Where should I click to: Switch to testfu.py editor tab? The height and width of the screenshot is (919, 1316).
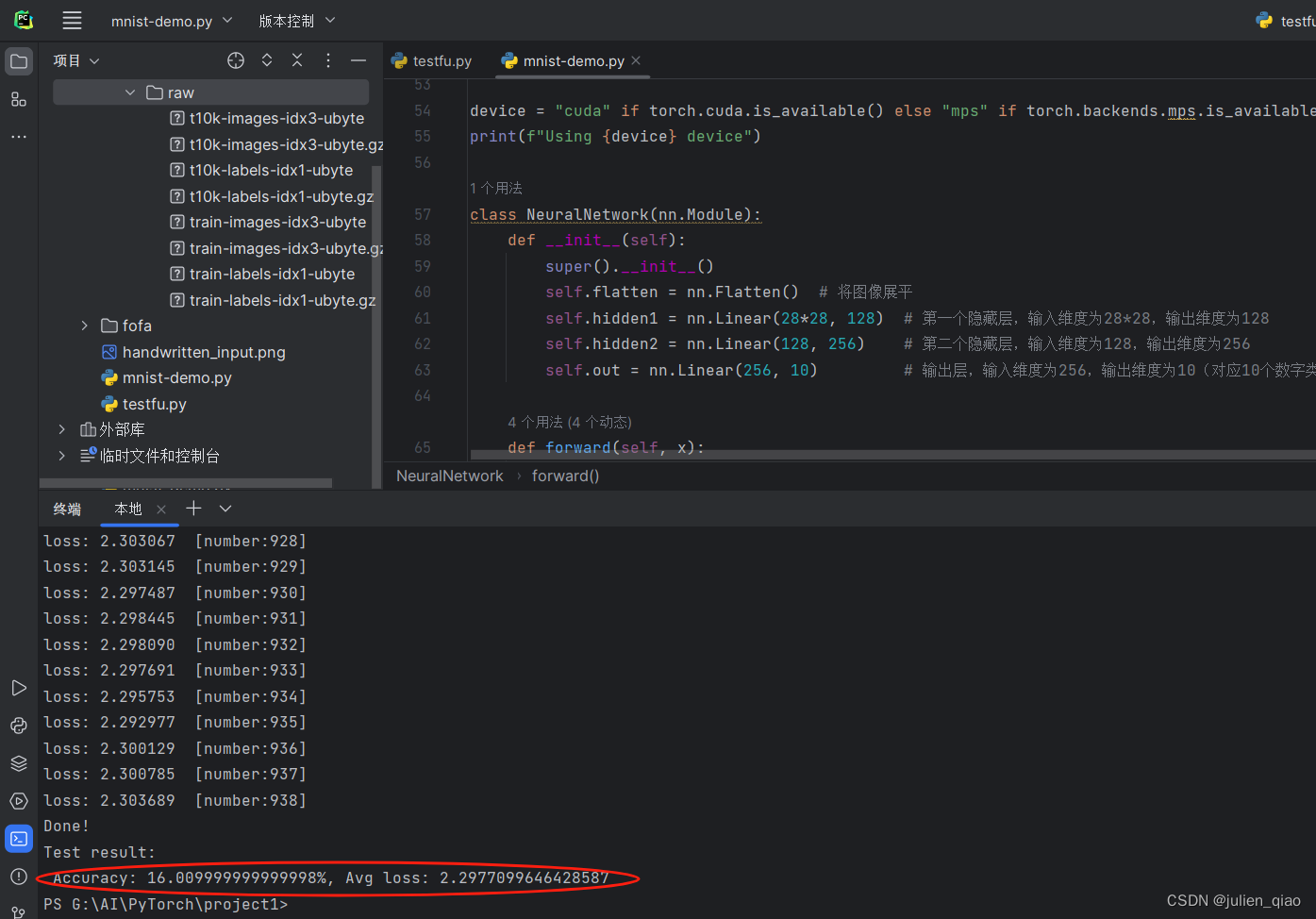click(x=432, y=60)
